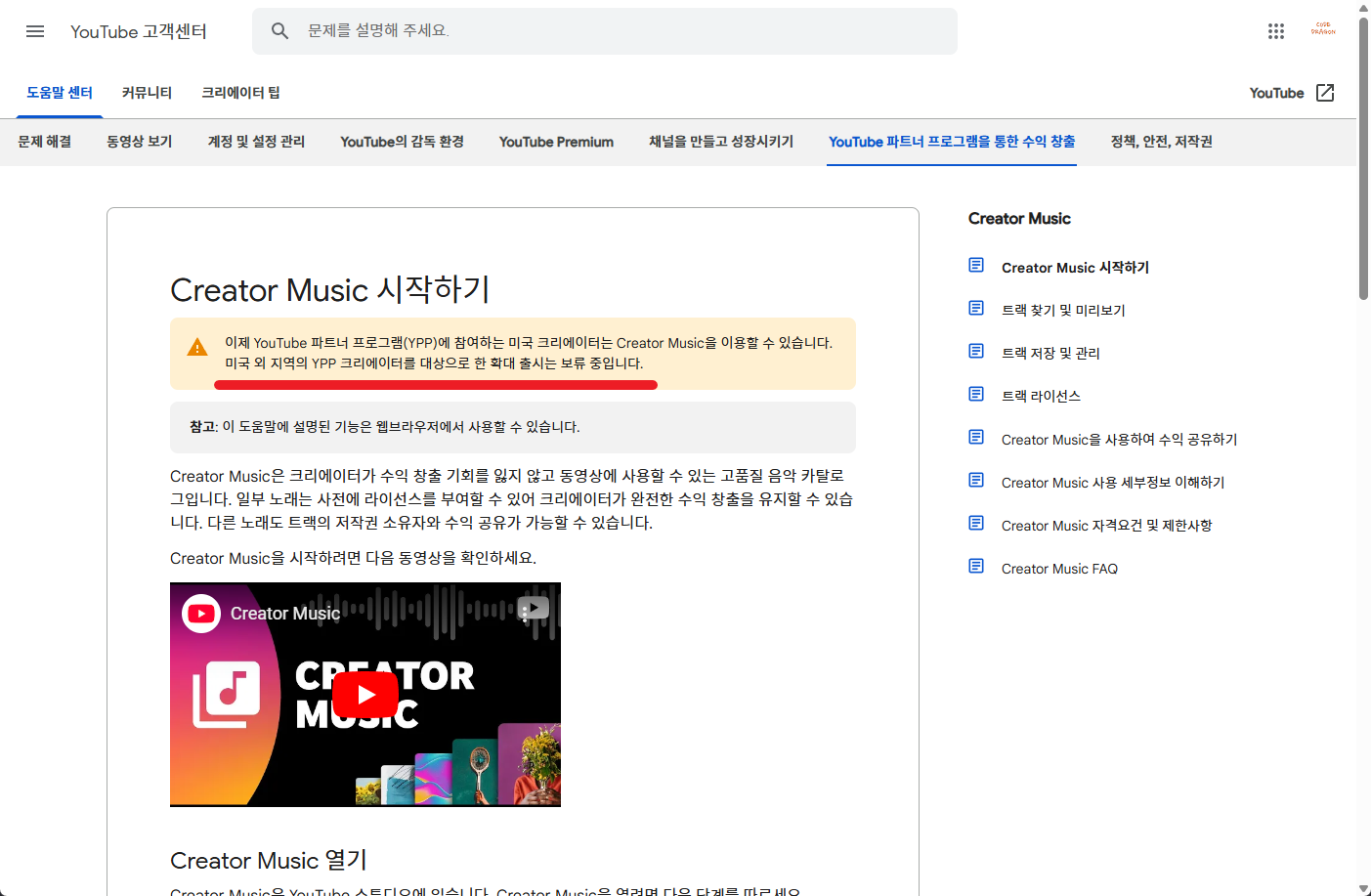Switch to the 도움말 센터 tab
The image size is (1371, 896).
coord(60,93)
